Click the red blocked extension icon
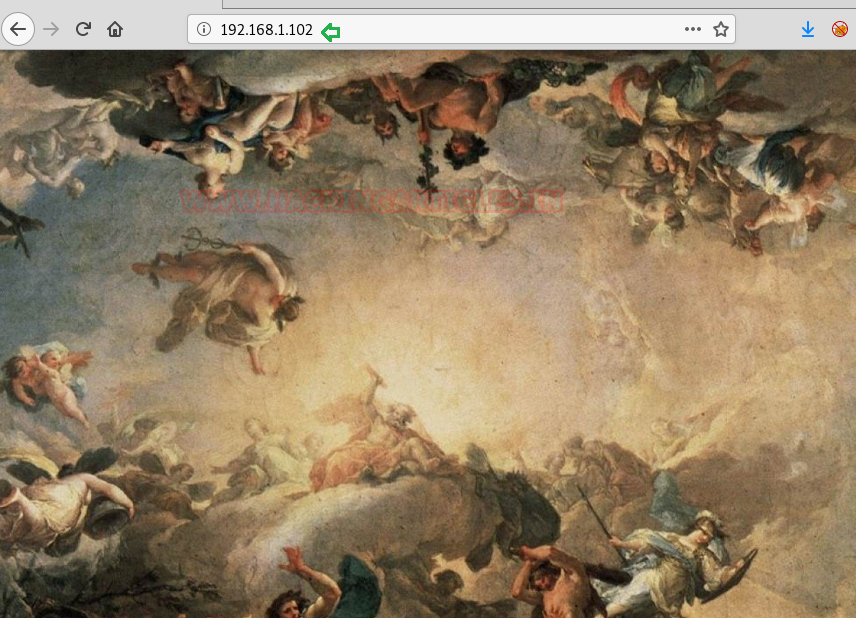The width and height of the screenshot is (856, 618). tap(840, 29)
